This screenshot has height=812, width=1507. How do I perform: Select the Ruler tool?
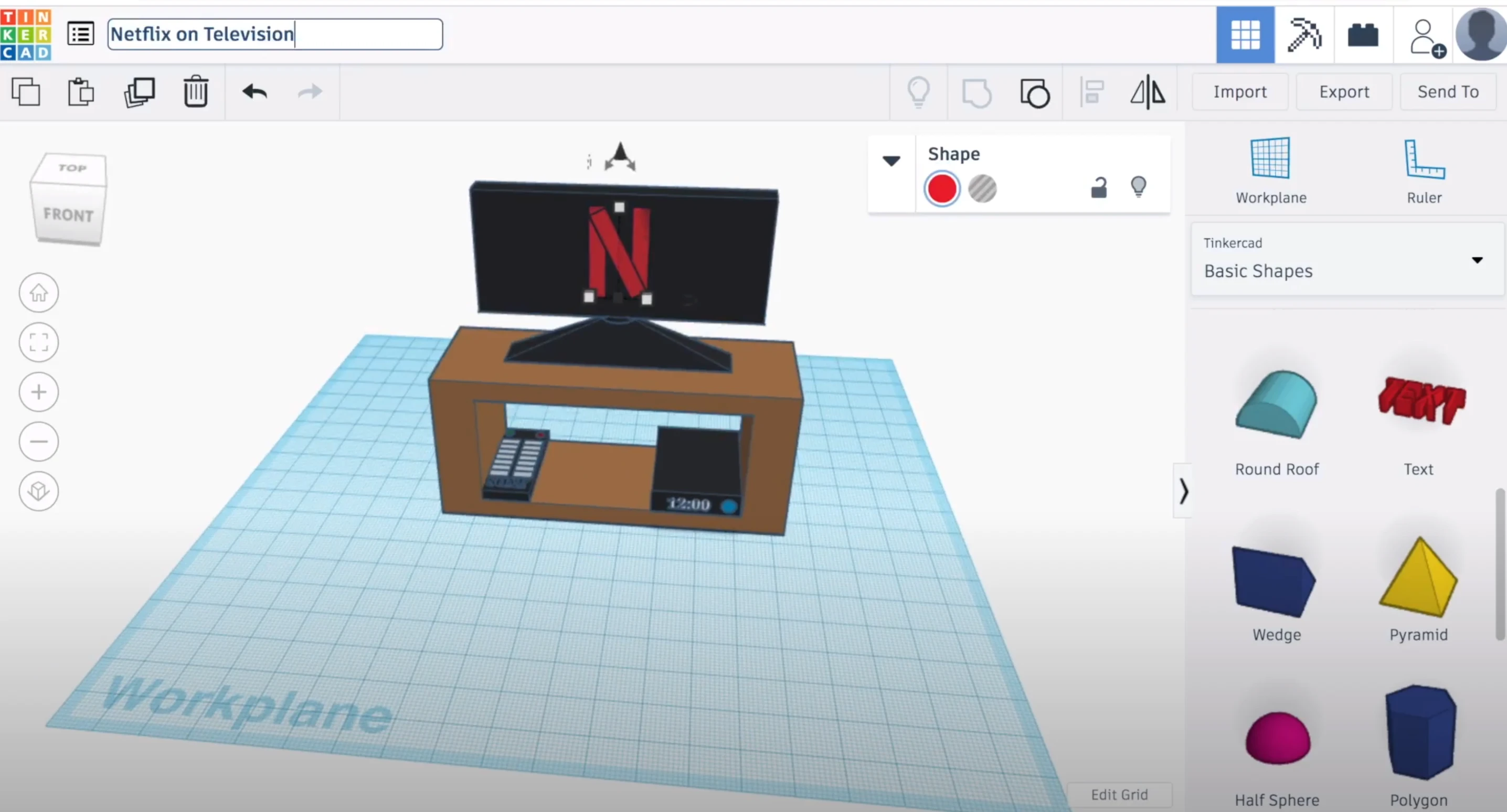(x=1424, y=171)
